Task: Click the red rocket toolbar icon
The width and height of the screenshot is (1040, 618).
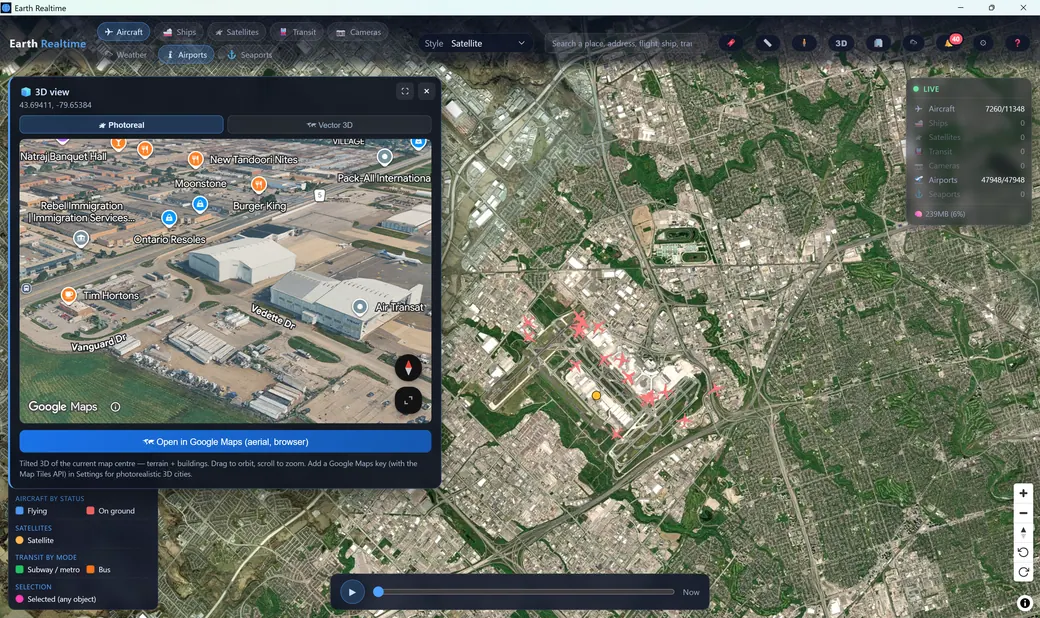Action: click(731, 43)
